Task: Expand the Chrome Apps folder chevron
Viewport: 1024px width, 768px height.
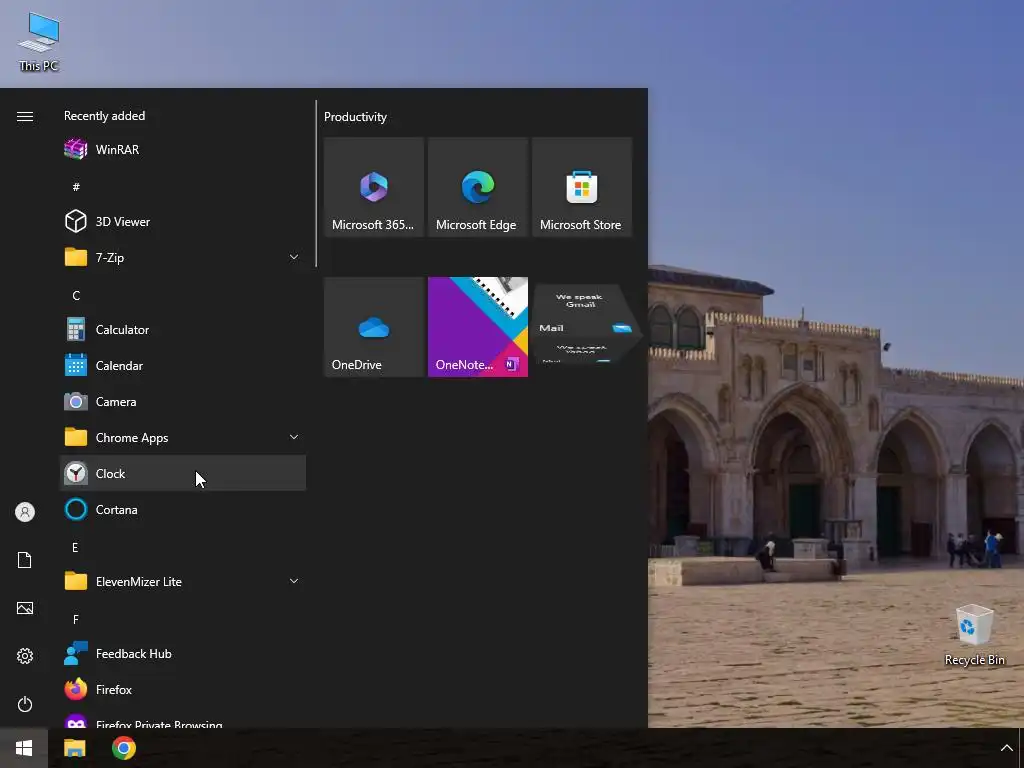Action: (294, 437)
